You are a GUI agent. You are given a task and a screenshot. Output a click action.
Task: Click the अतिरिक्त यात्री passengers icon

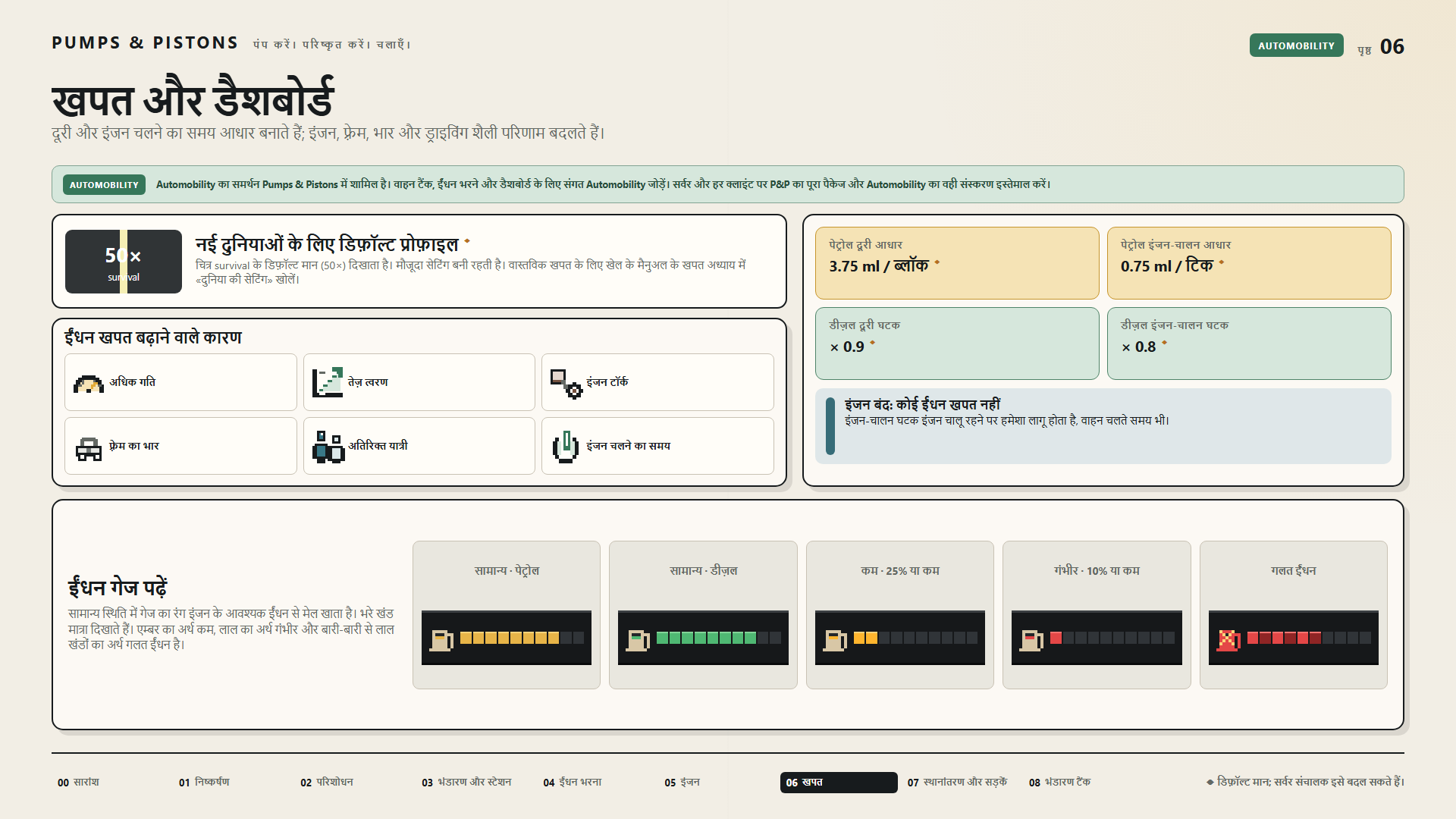point(328,447)
